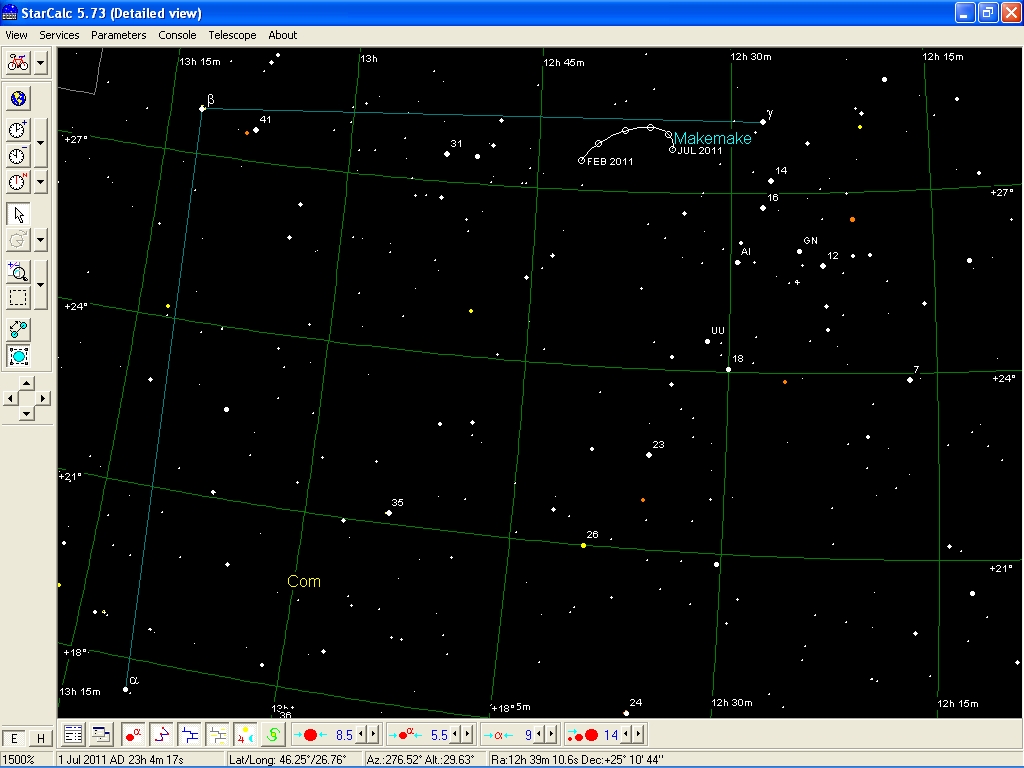Image resolution: width=1024 pixels, height=768 pixels.
Task: Click the red star magnitude limit icon
Action: [x=310, y=735]
